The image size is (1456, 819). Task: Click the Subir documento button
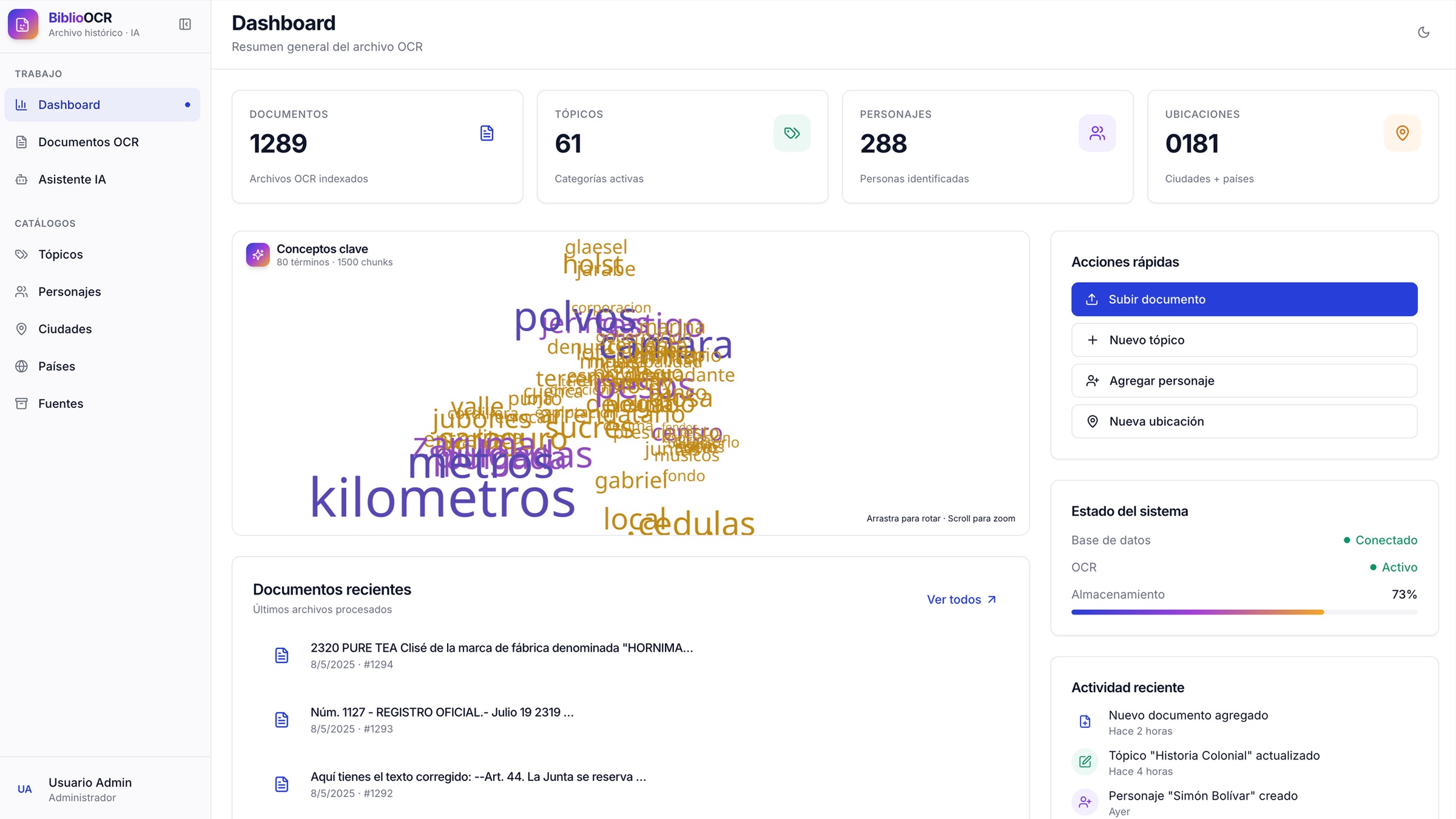[x=1244, y=299]
